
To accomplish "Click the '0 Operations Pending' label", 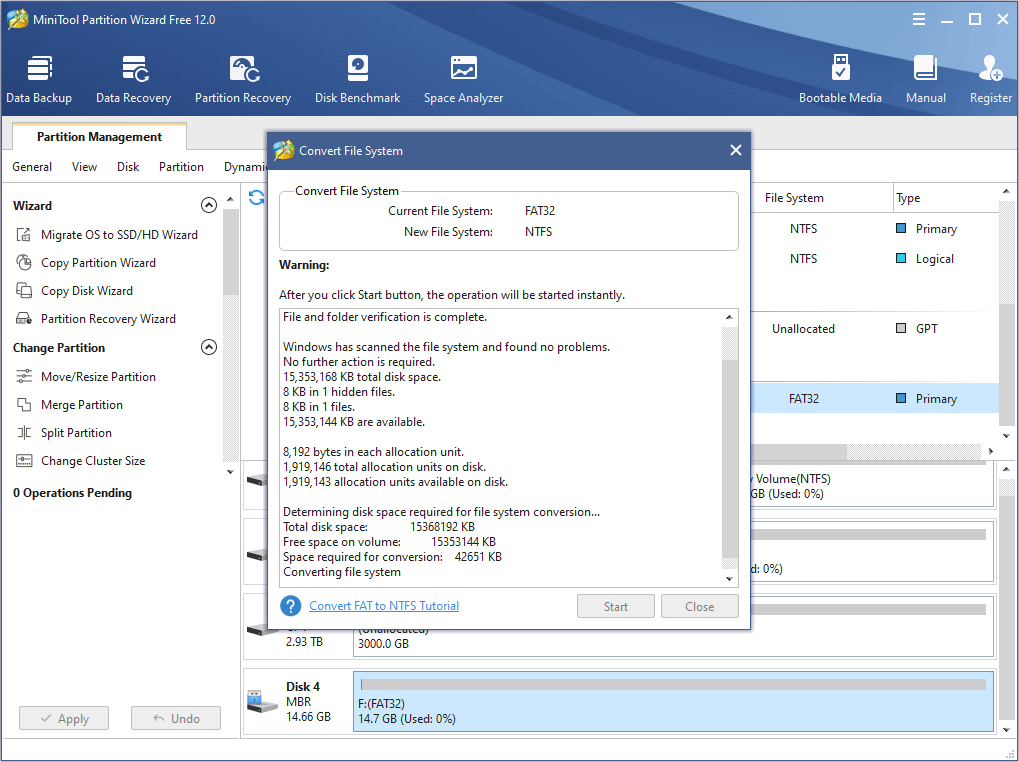I will click(72, 493).
